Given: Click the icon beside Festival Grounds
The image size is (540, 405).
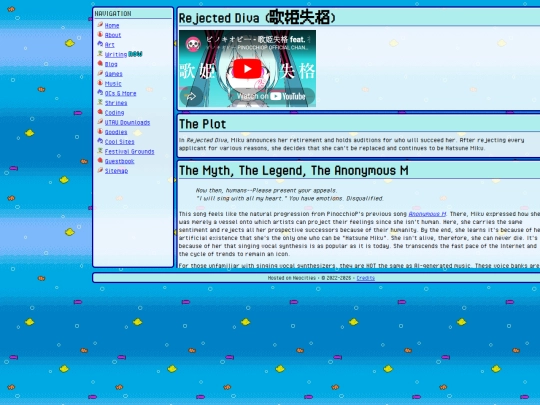Looking at the screenshot, I should [x=100, y=150].
